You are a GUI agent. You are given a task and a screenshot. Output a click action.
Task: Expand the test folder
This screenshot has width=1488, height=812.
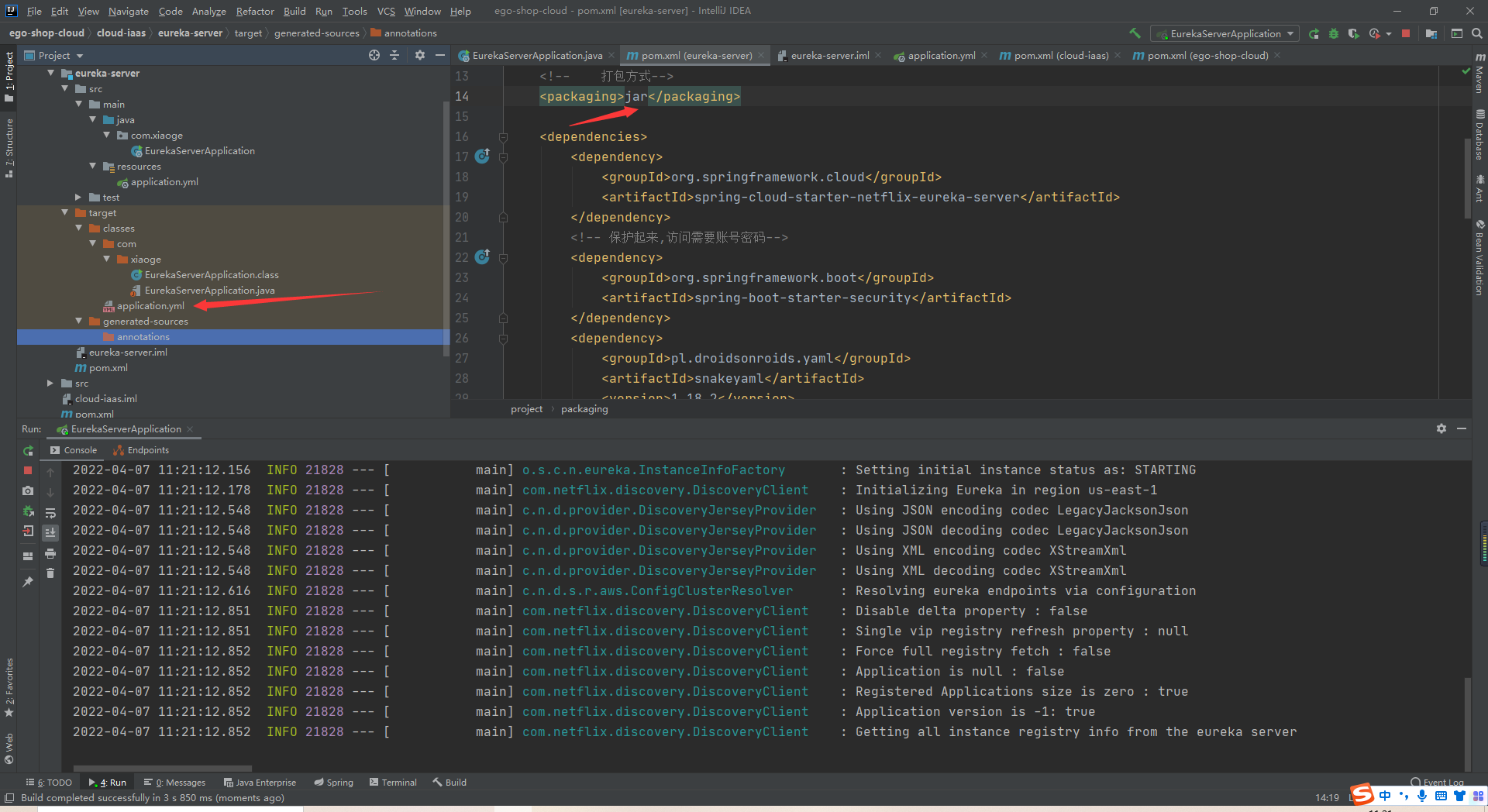point(77,197)
